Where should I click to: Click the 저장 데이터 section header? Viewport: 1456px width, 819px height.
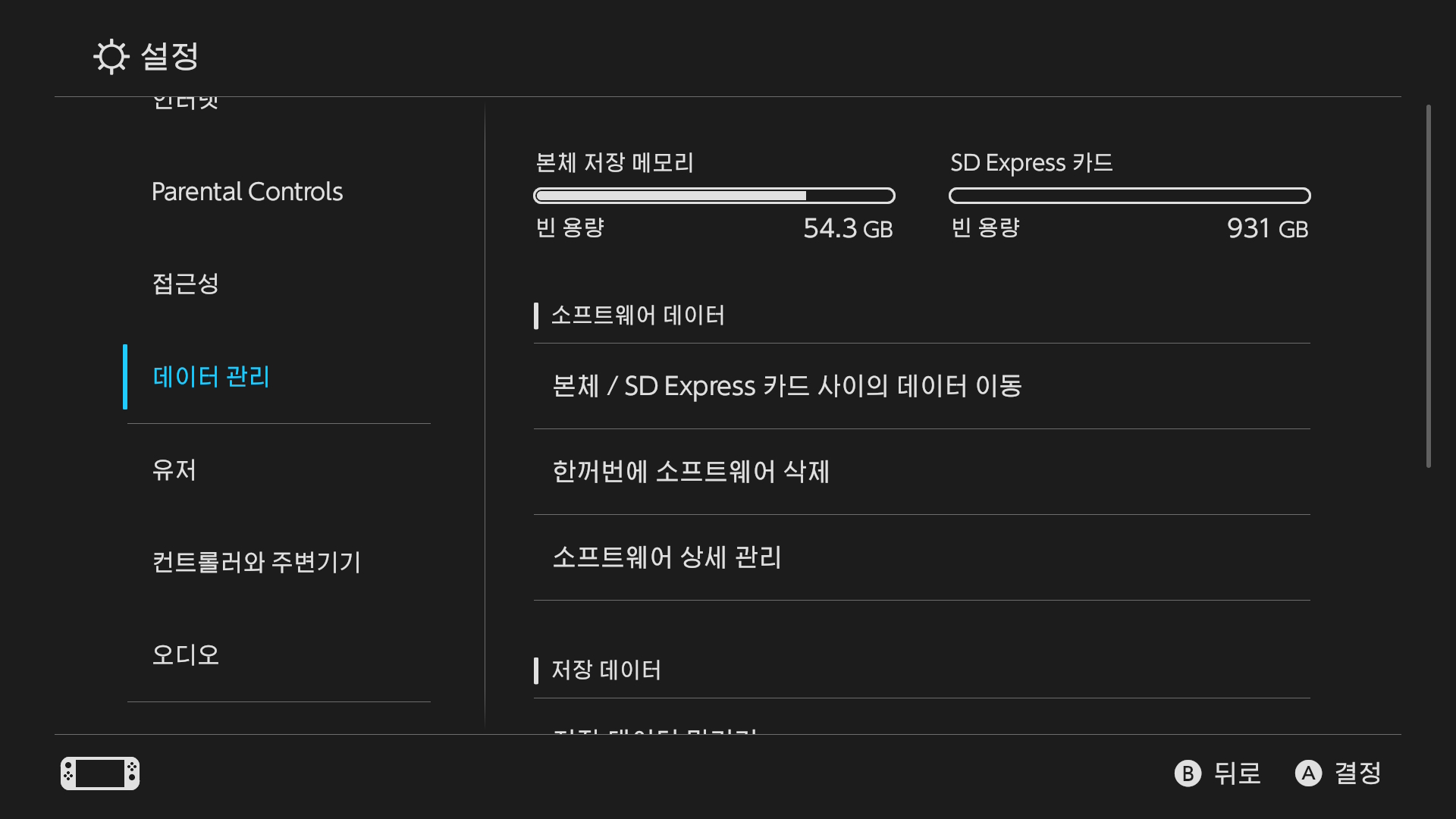tap(606, 670)
